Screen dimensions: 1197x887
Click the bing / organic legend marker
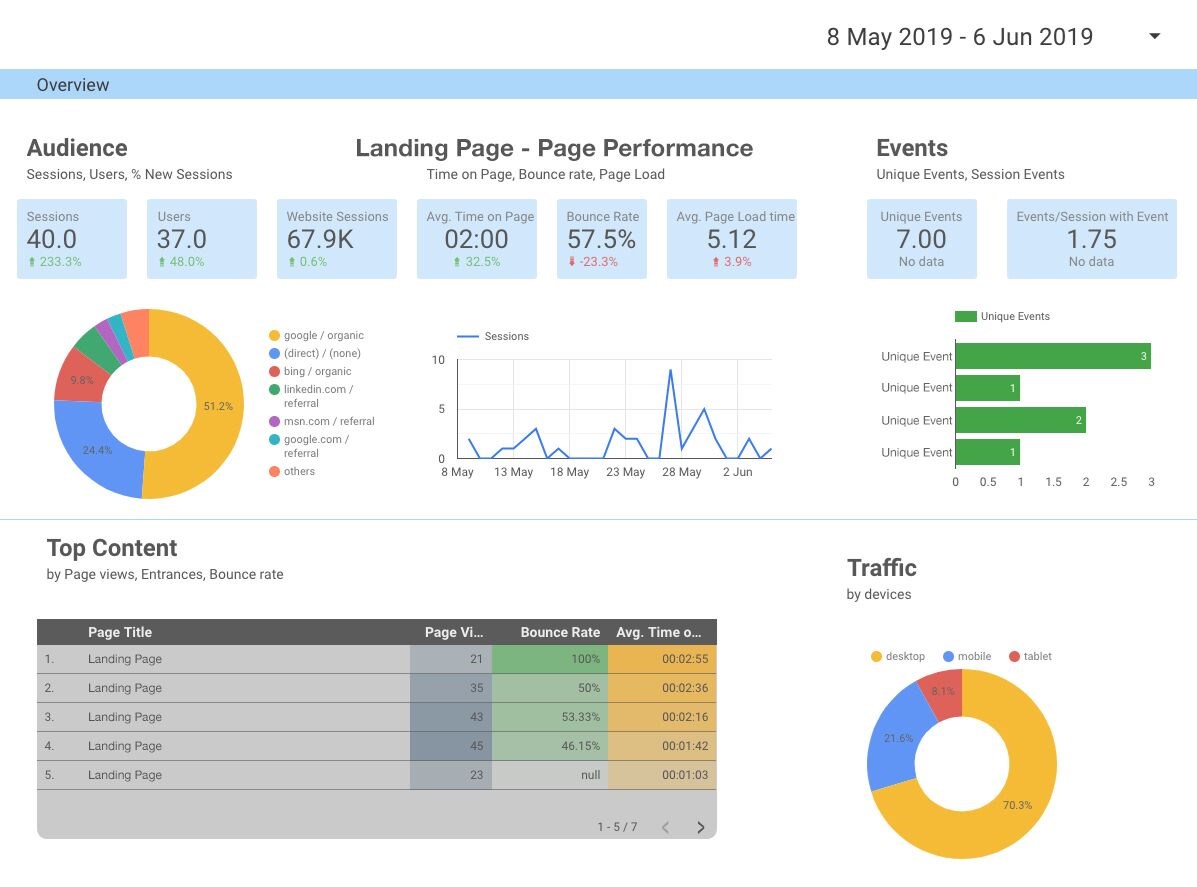click(x=274, y=372)
